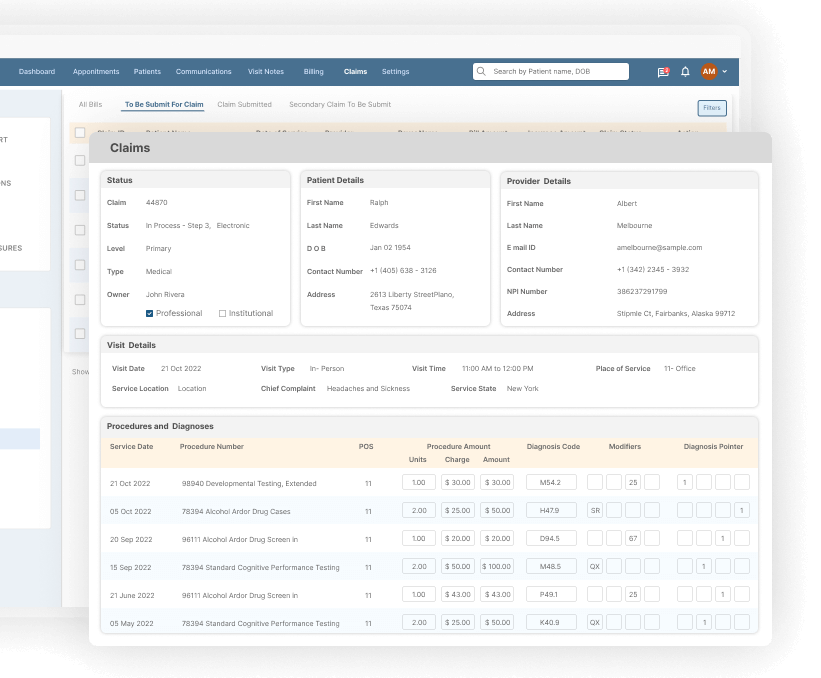Click the $ 100.00 amount field
Screen dimensions: 821x678
496,566
